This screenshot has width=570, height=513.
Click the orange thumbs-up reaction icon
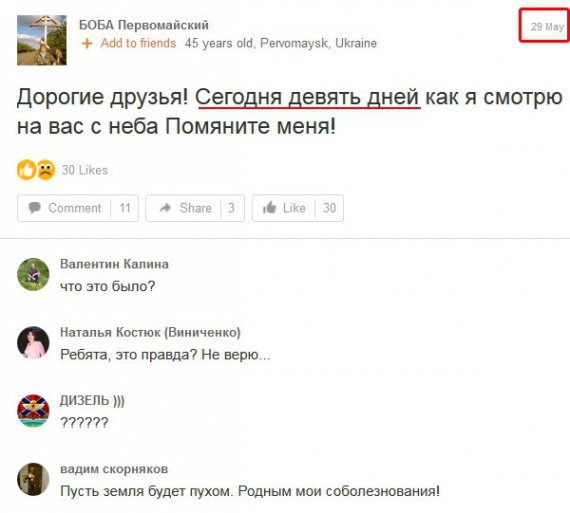(27, 170)
